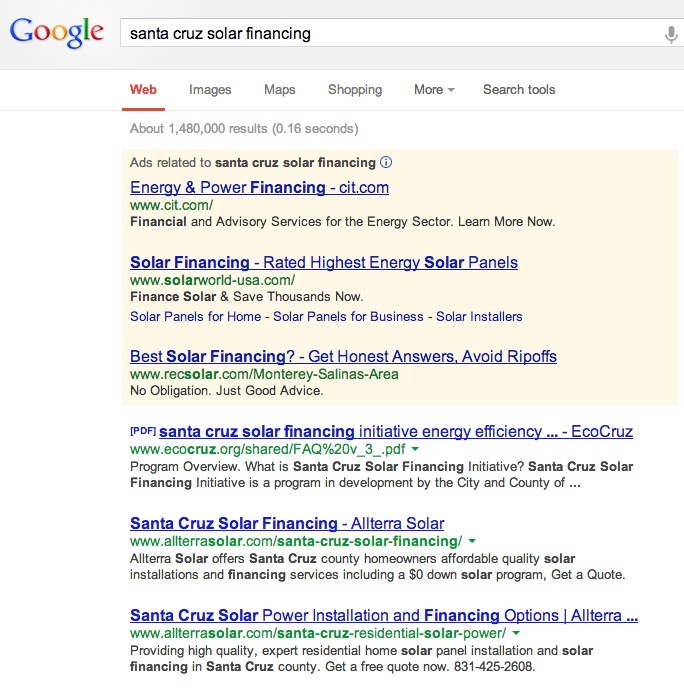Click the Google logo
Viewport: 684px width, 699px height.
click(x=57, y=32)
